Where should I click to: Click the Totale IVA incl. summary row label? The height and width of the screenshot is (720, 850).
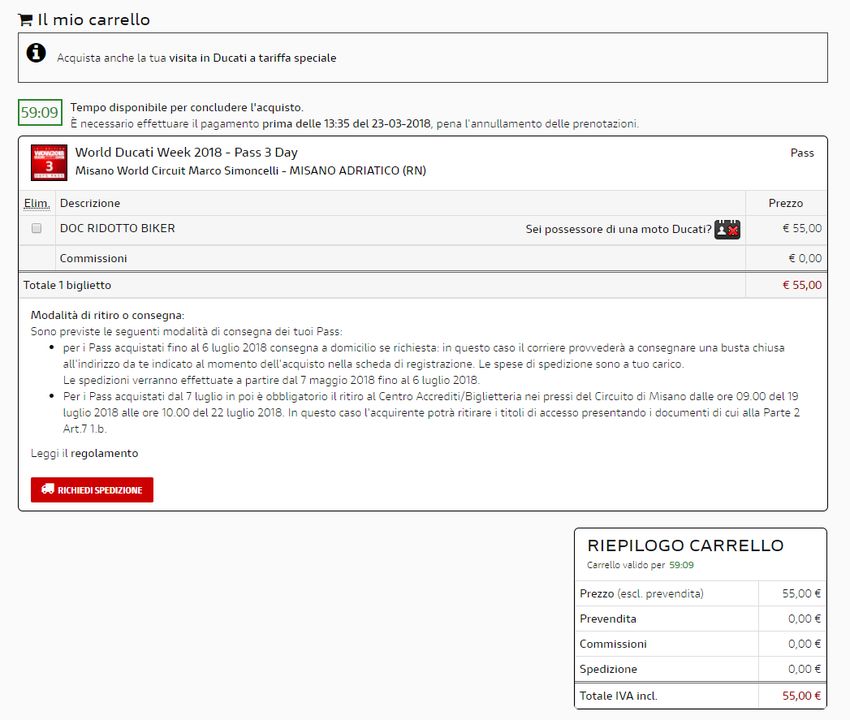(618, 696)
